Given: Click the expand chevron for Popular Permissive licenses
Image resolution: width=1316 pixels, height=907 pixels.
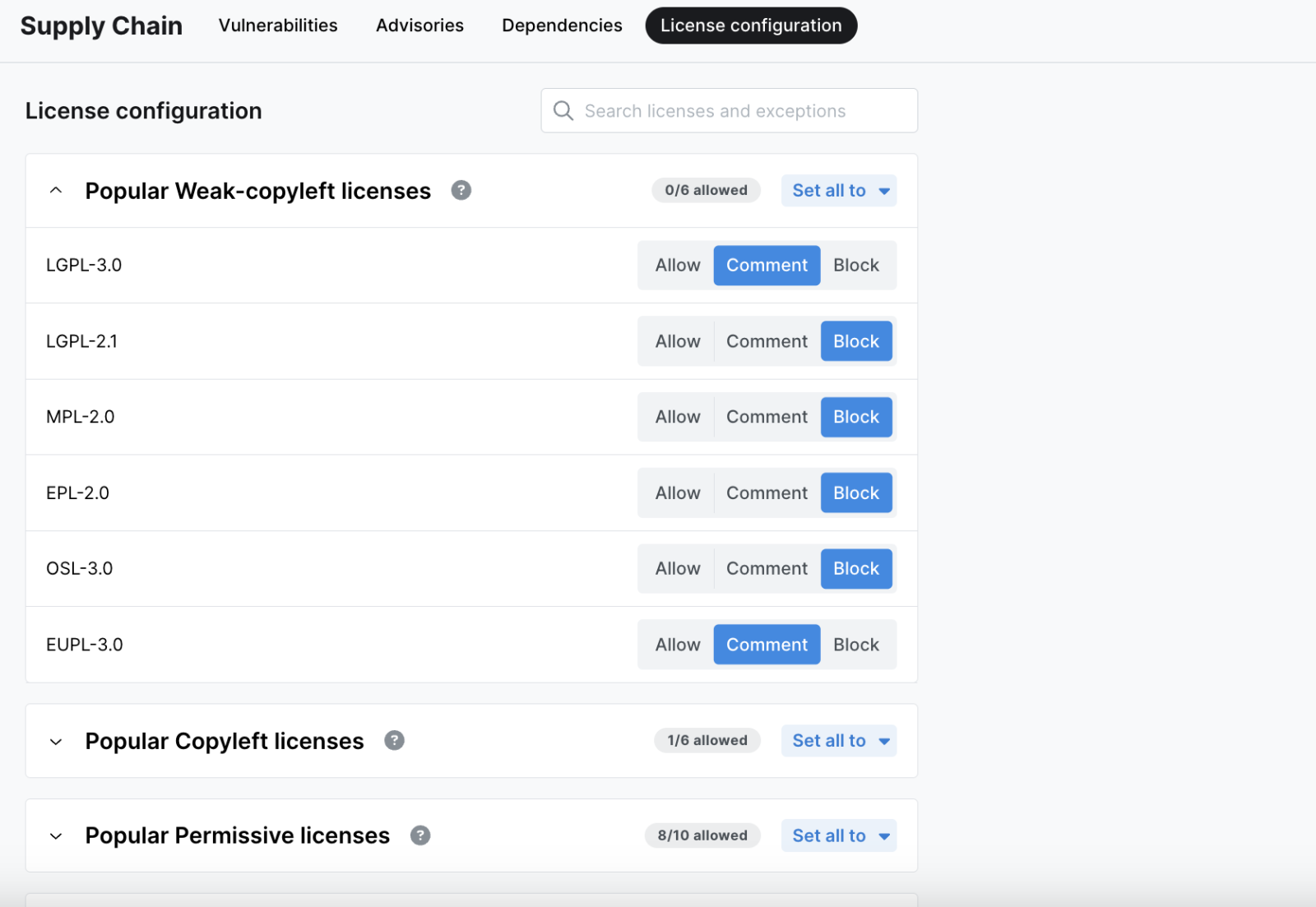Looking at the screenshot, I should point(55,835).
